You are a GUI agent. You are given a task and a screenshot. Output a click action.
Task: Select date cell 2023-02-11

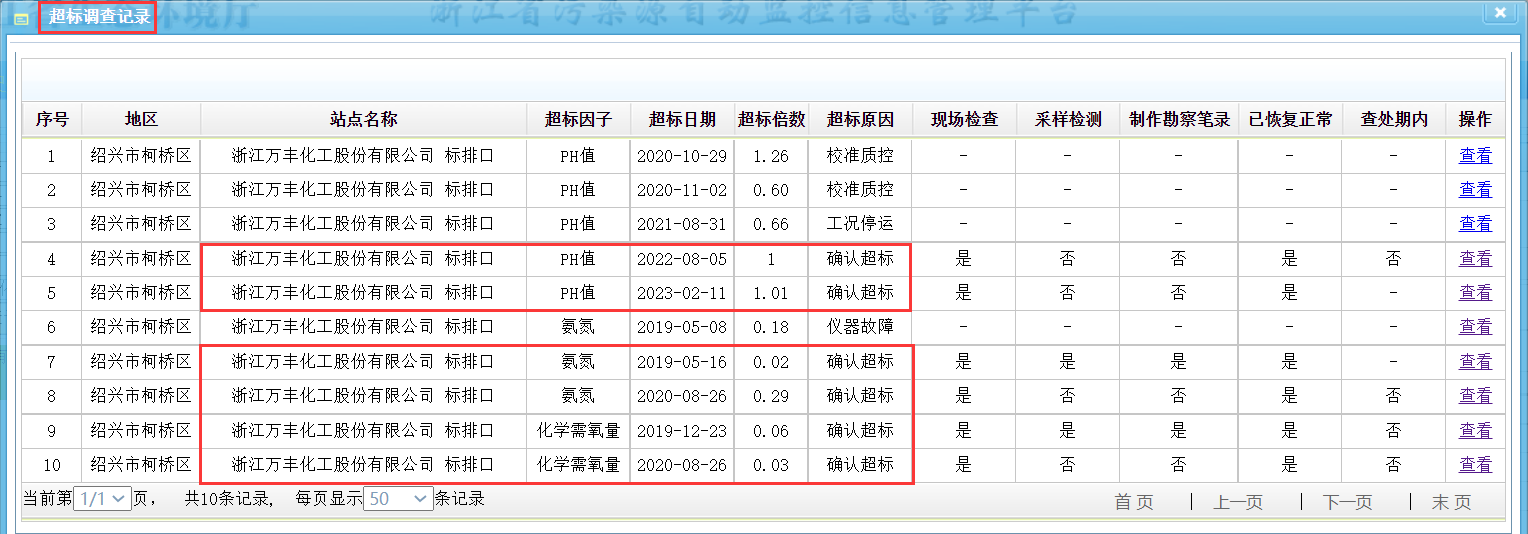pyautogui.click(x=682, y=293)
